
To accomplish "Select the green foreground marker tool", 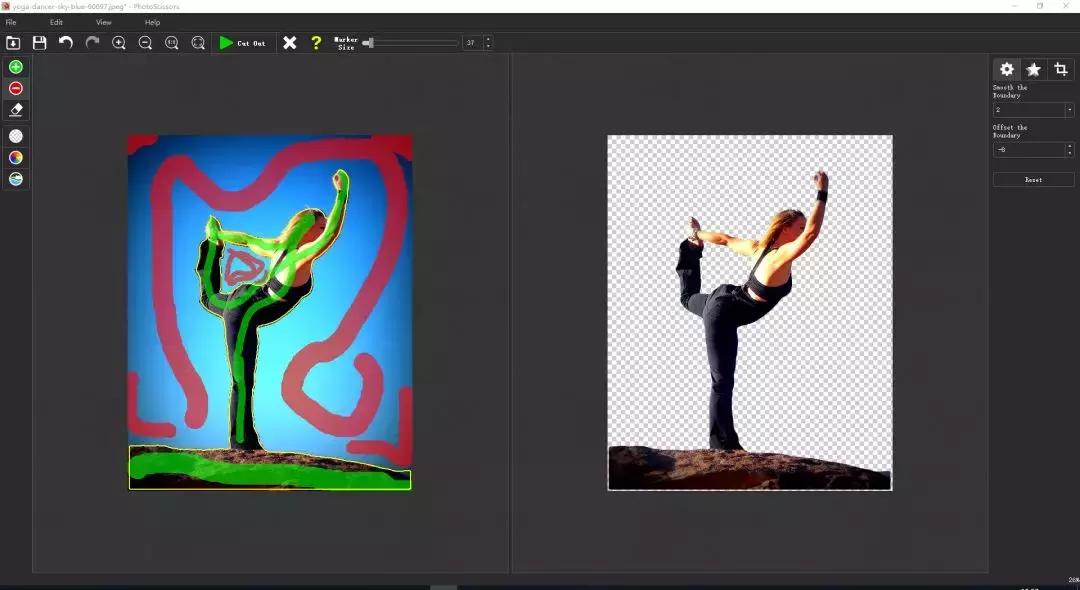I will coord(16,67).
